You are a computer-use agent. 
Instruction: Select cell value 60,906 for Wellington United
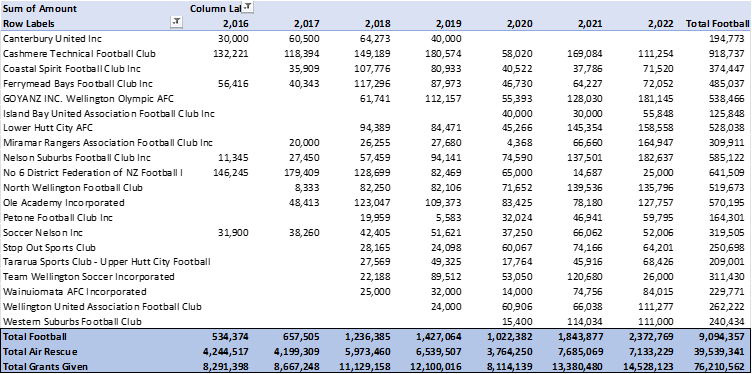pos(518,306)
